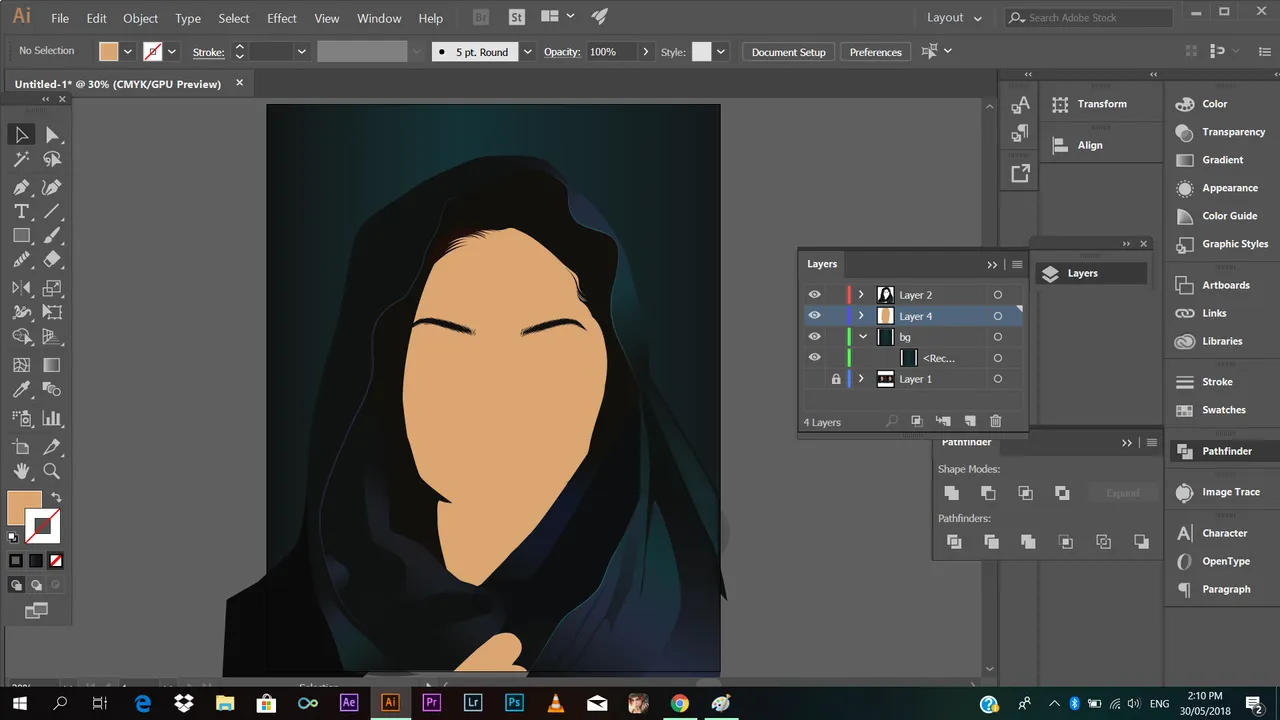Select the Pen tool

[21, 187]
